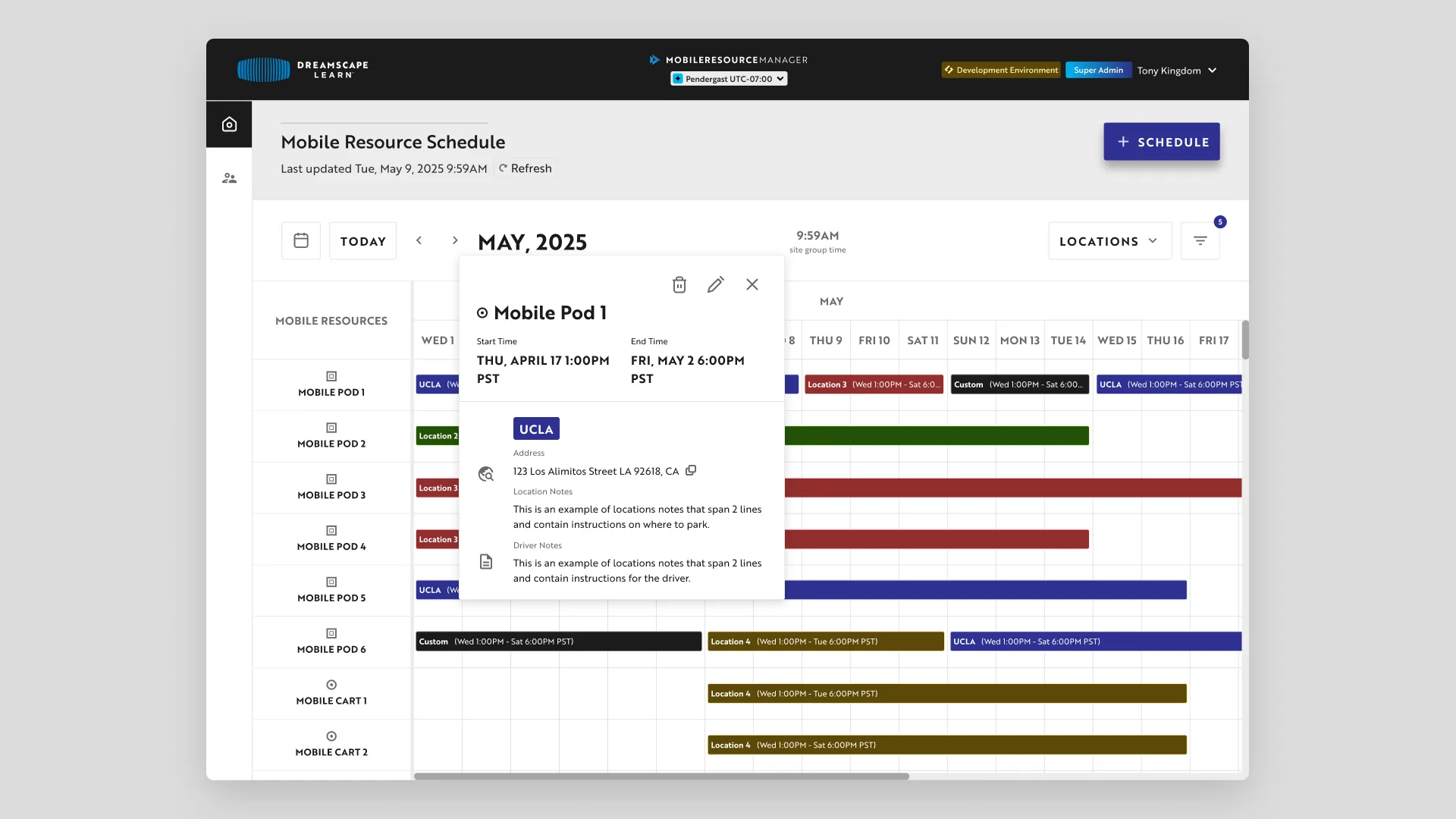
Task: Close the Mobile Pod 1 popup
Action: point(752,284)
